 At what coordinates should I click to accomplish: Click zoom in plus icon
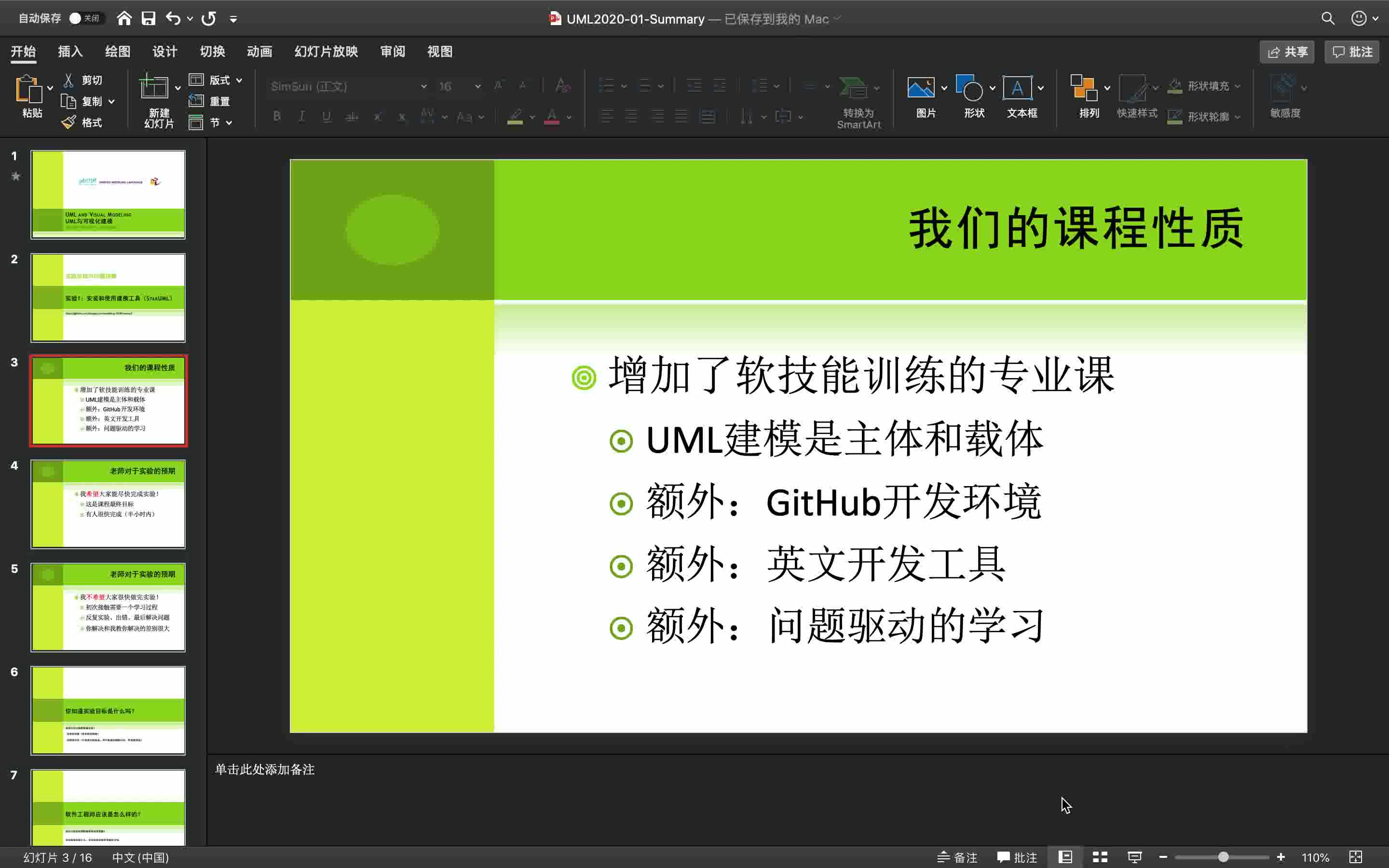[1280, 857]
